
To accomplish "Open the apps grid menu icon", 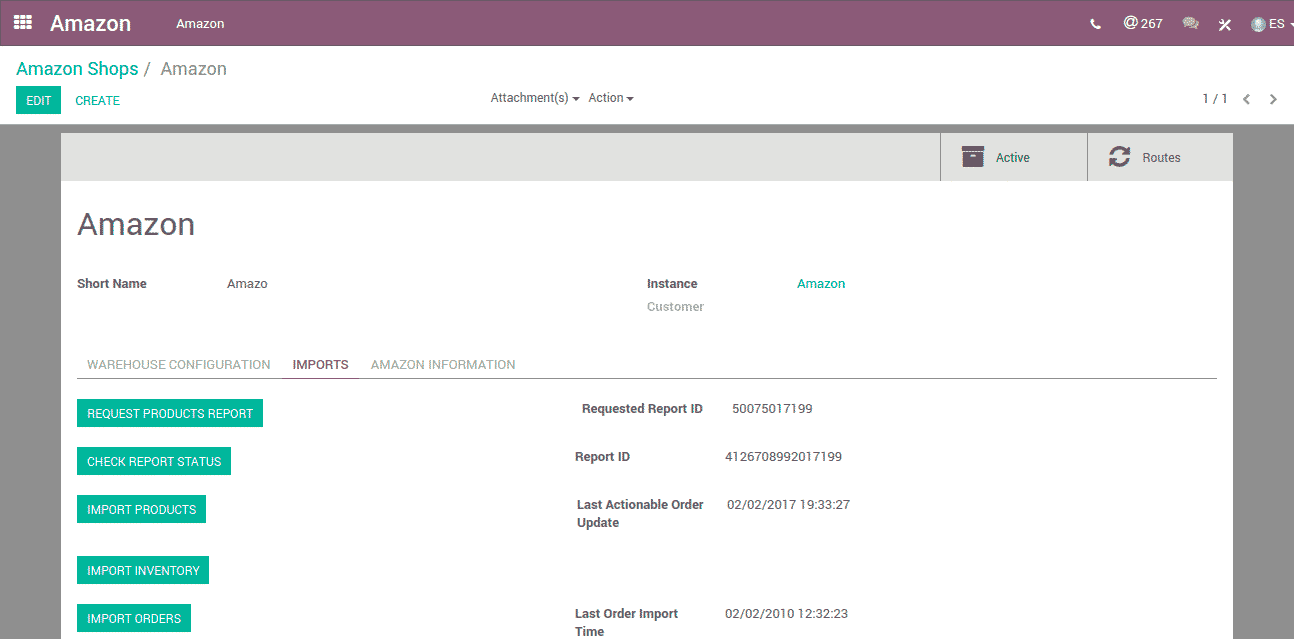I will 22,22.
